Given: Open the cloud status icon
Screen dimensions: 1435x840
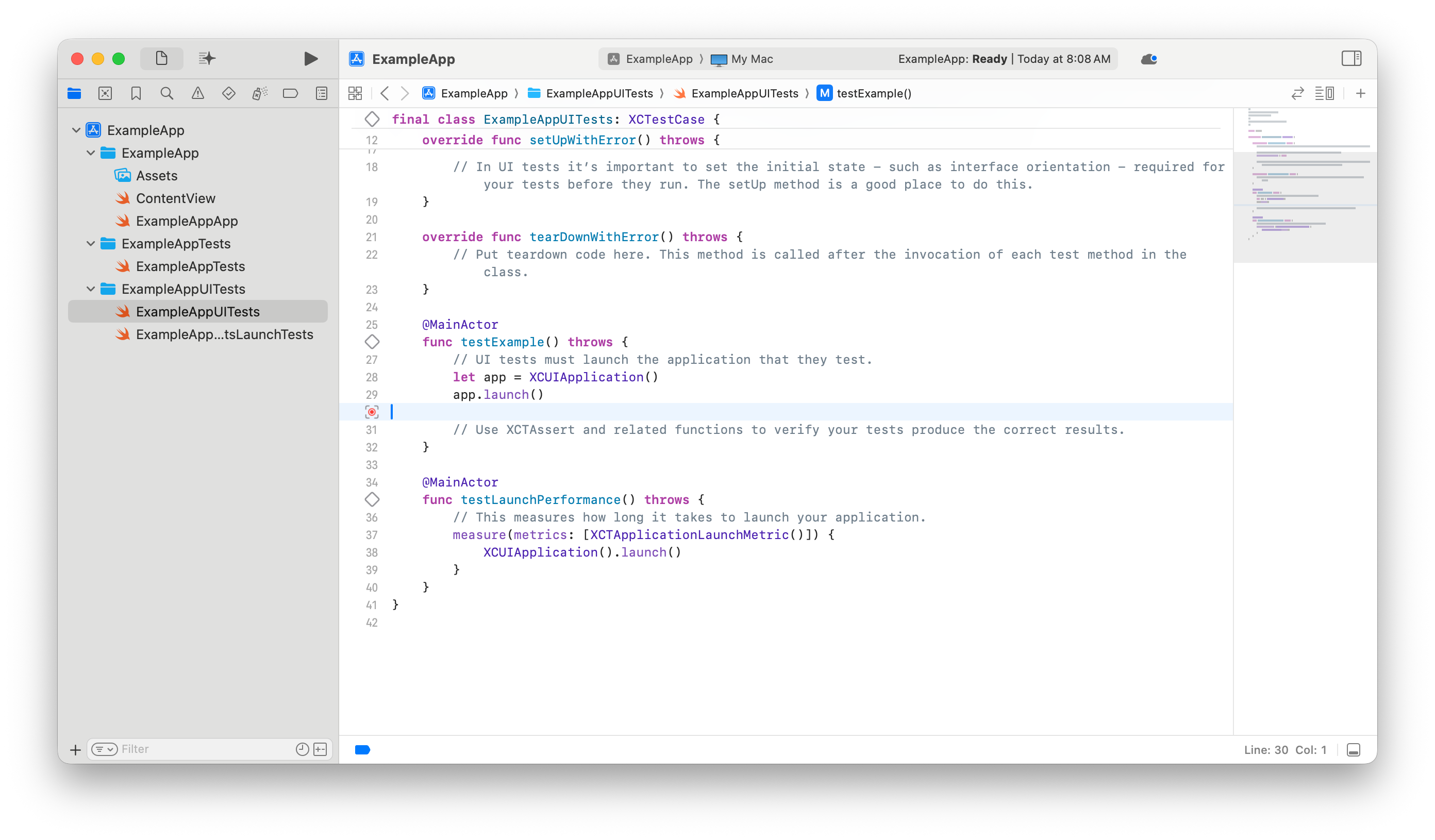Looking at the screenshot, I should pyautogui.click(x=1148, y=59).
